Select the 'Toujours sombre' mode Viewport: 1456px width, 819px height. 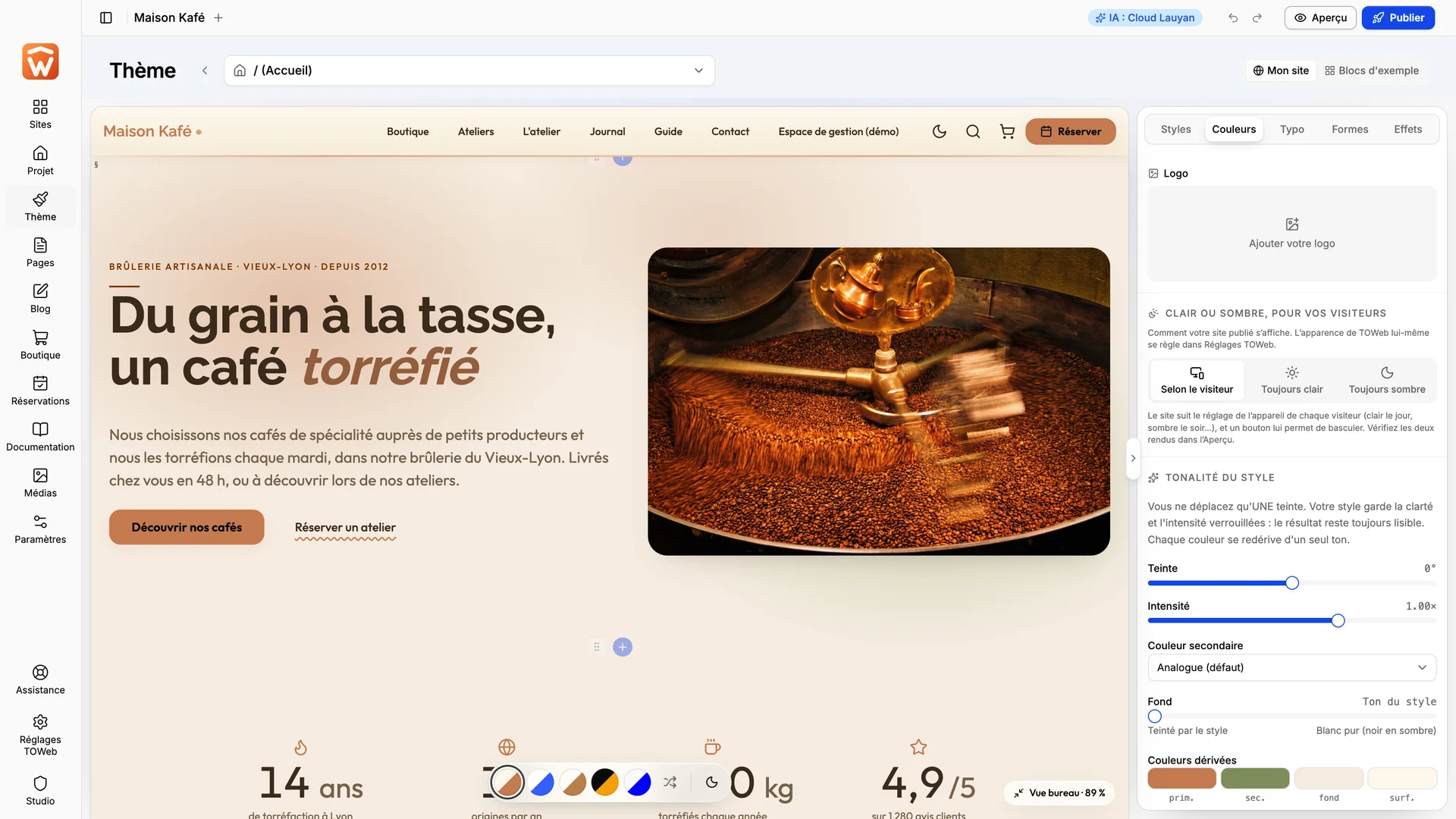pos(1387,380)
